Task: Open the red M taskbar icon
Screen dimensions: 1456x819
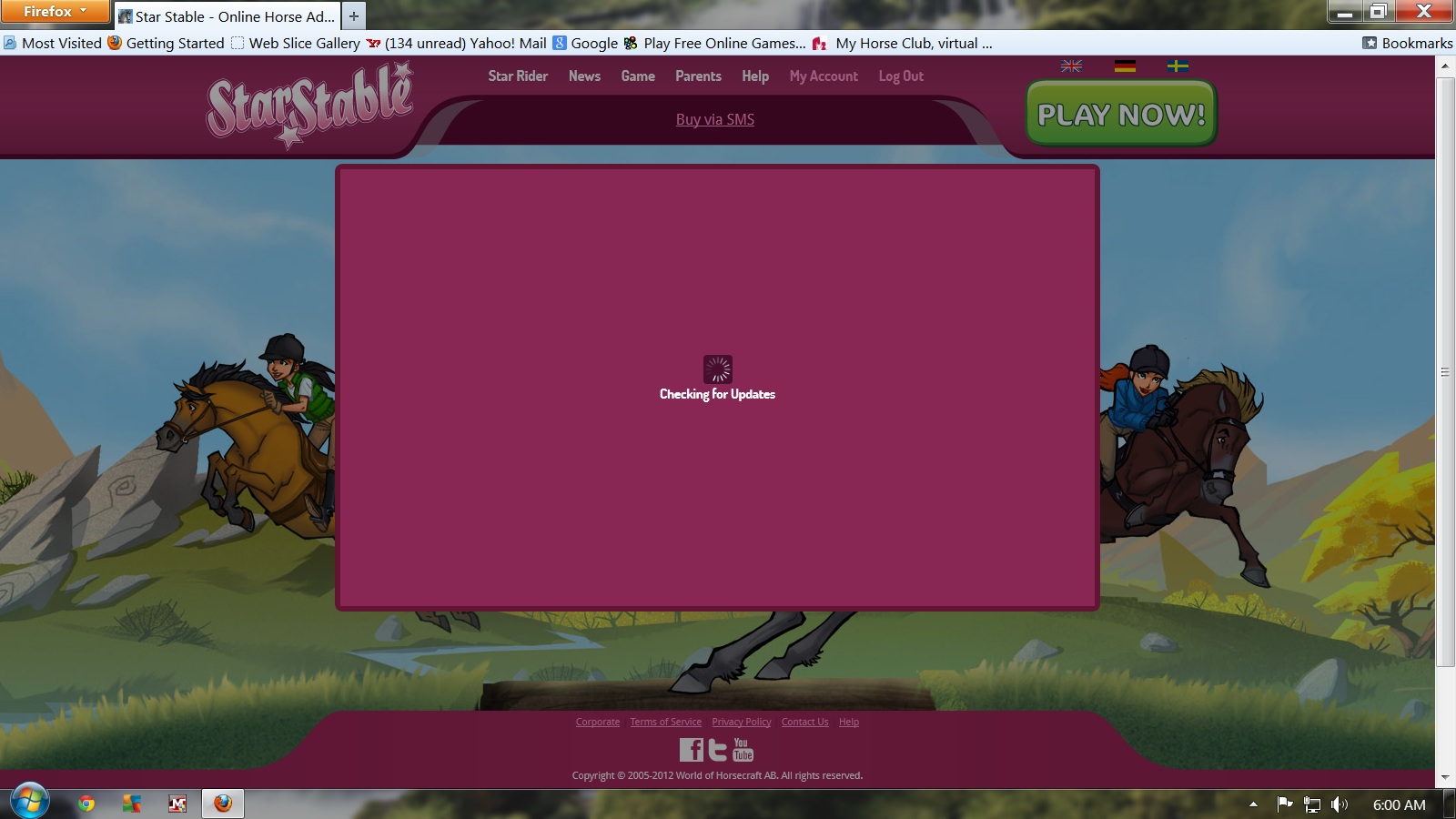Action: [177, 804]
